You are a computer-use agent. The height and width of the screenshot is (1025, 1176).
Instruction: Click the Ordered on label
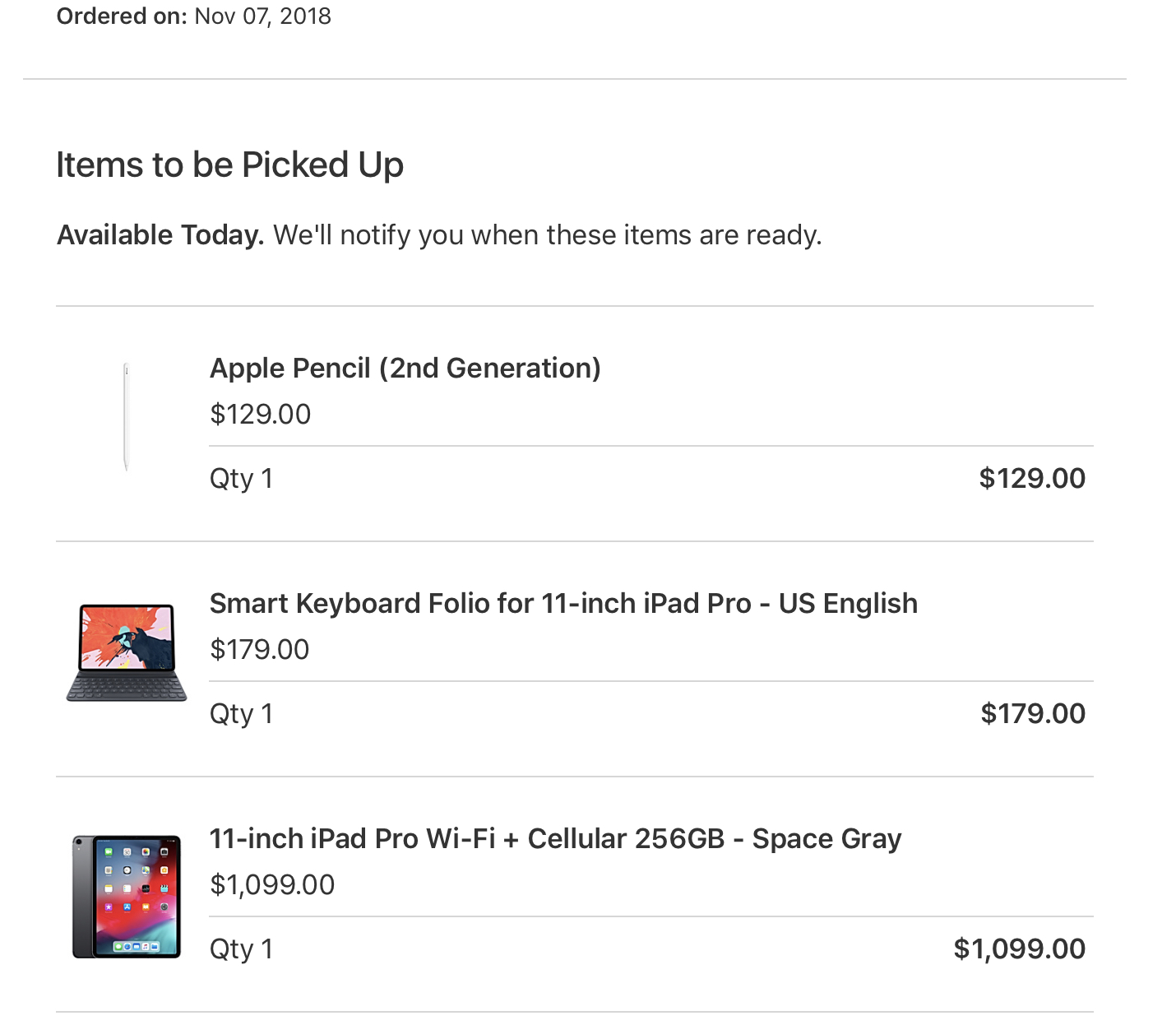click(x=122, y=16)
